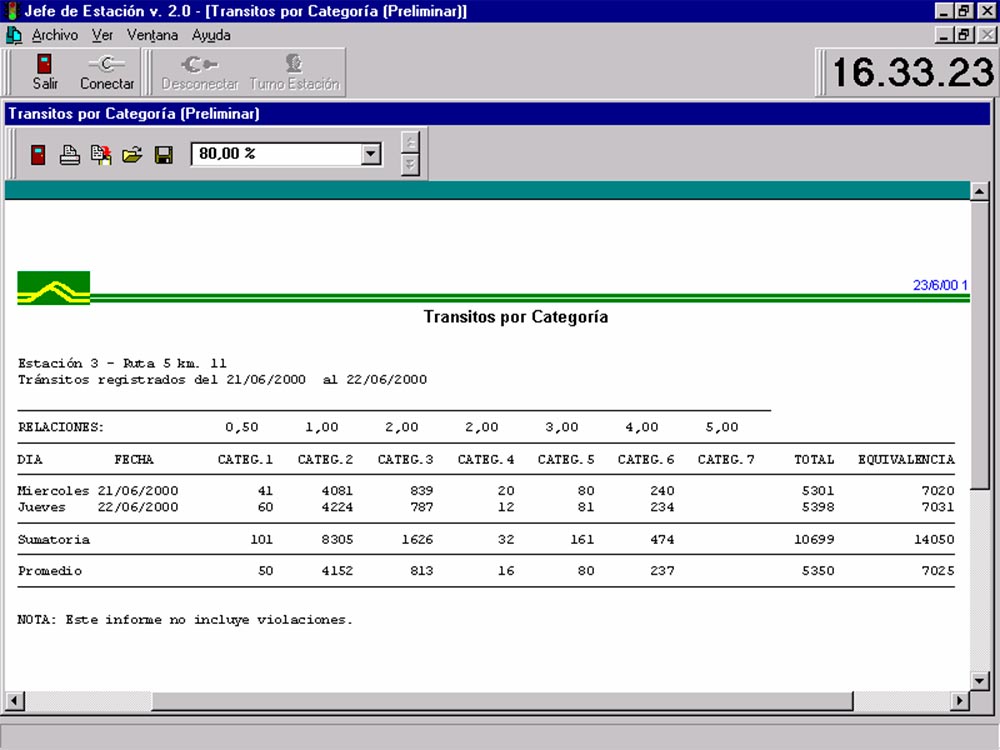Viewport: 1000px width, 750px height.
Task: Click the Jueves total value 5398
Action: [818, 508]
